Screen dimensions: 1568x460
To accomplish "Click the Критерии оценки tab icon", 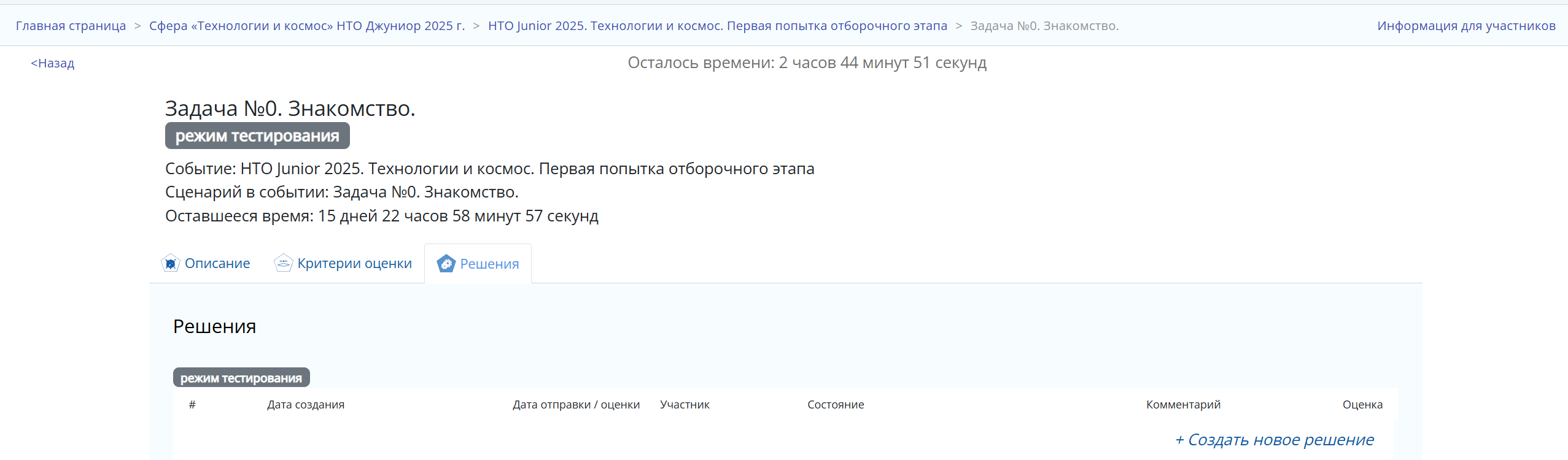I will coord(283,264).
